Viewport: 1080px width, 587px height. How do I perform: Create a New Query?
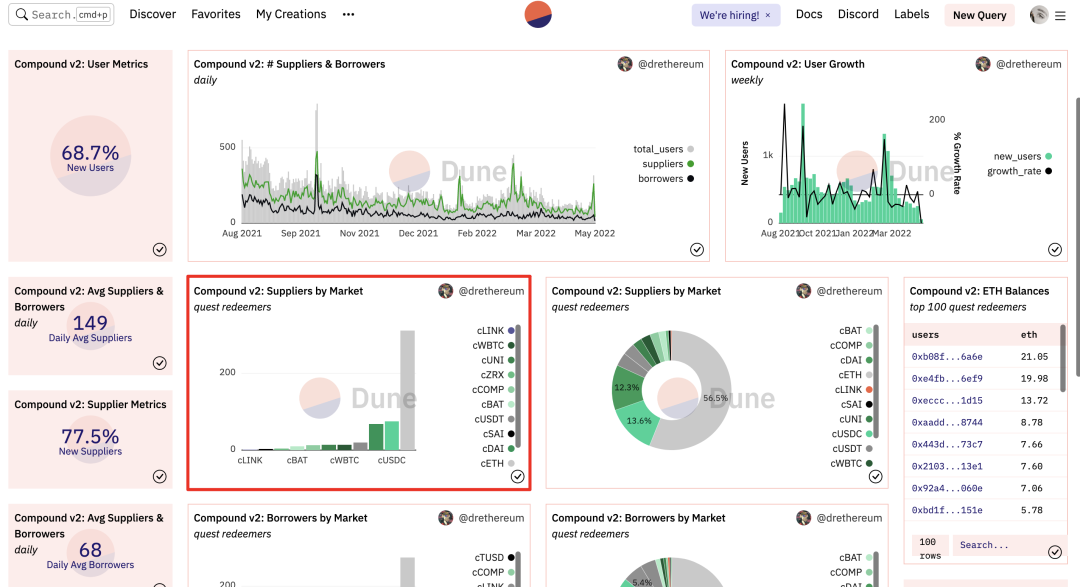[979, 15]
